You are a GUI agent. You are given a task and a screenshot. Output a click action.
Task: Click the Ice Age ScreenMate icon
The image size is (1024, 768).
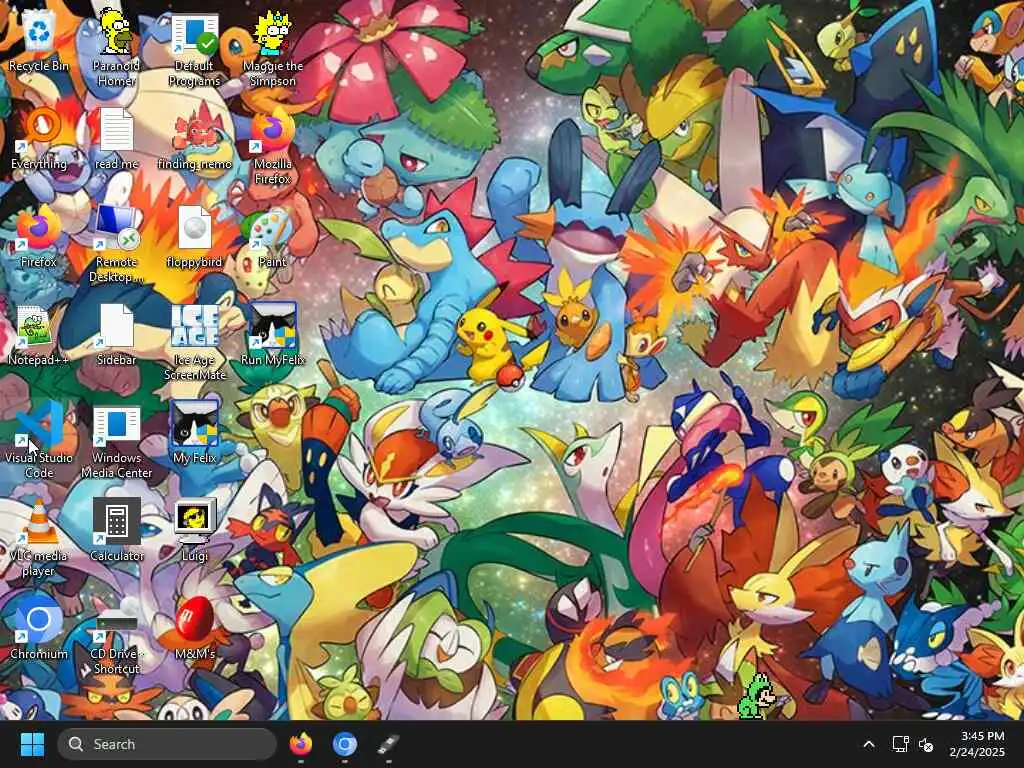coord(195,342)
